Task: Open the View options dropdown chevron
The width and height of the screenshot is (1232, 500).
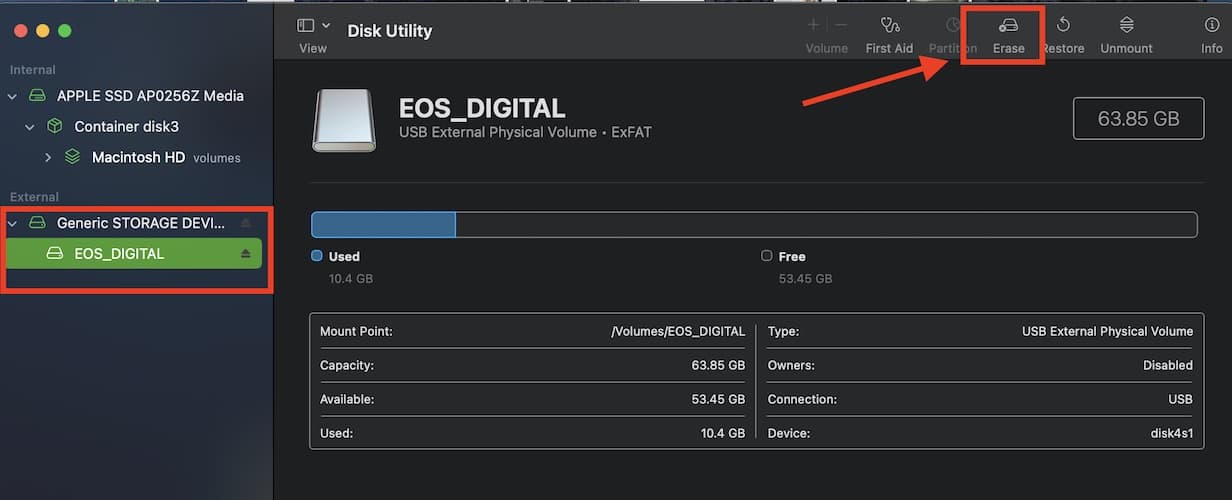Action: pyautogui.click(x=326, y=25)
